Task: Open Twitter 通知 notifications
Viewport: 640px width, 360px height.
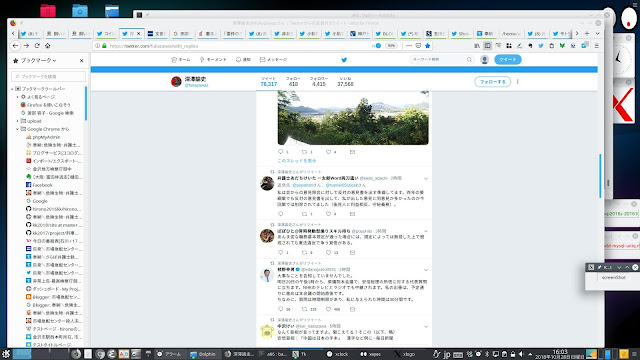Action: tap(243, 60)
